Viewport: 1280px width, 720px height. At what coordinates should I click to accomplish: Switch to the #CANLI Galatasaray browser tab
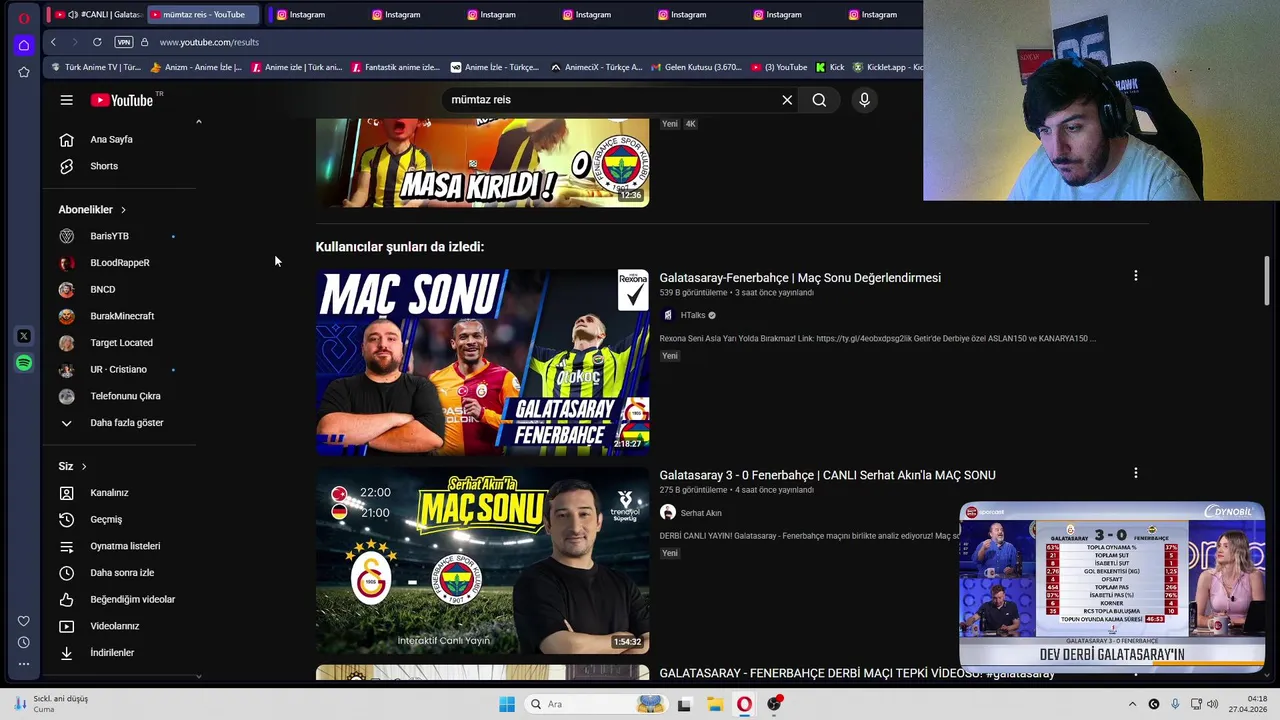98,15
